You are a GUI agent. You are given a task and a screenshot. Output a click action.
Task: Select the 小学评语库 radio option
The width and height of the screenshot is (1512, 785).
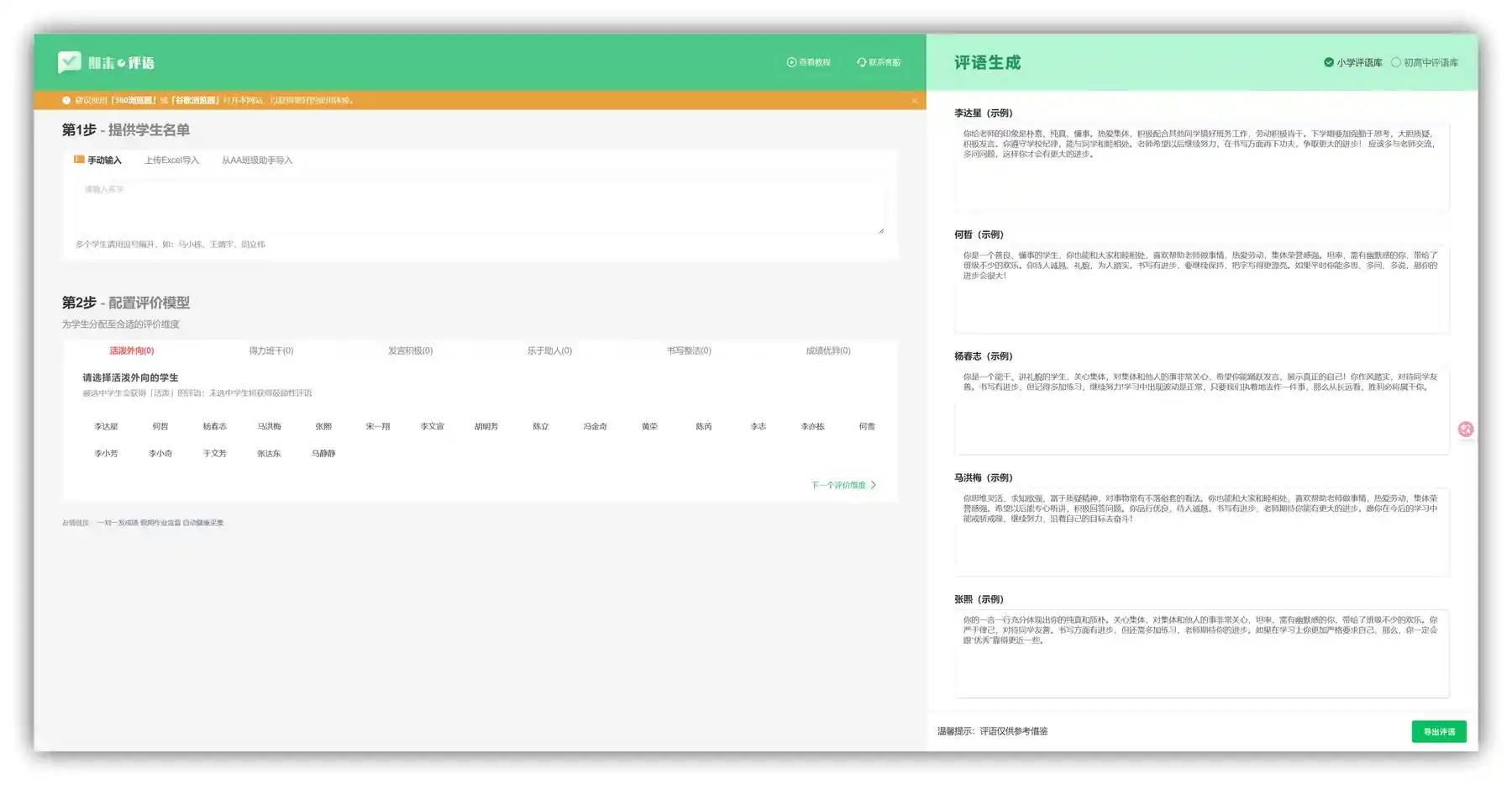(1329, 62)
